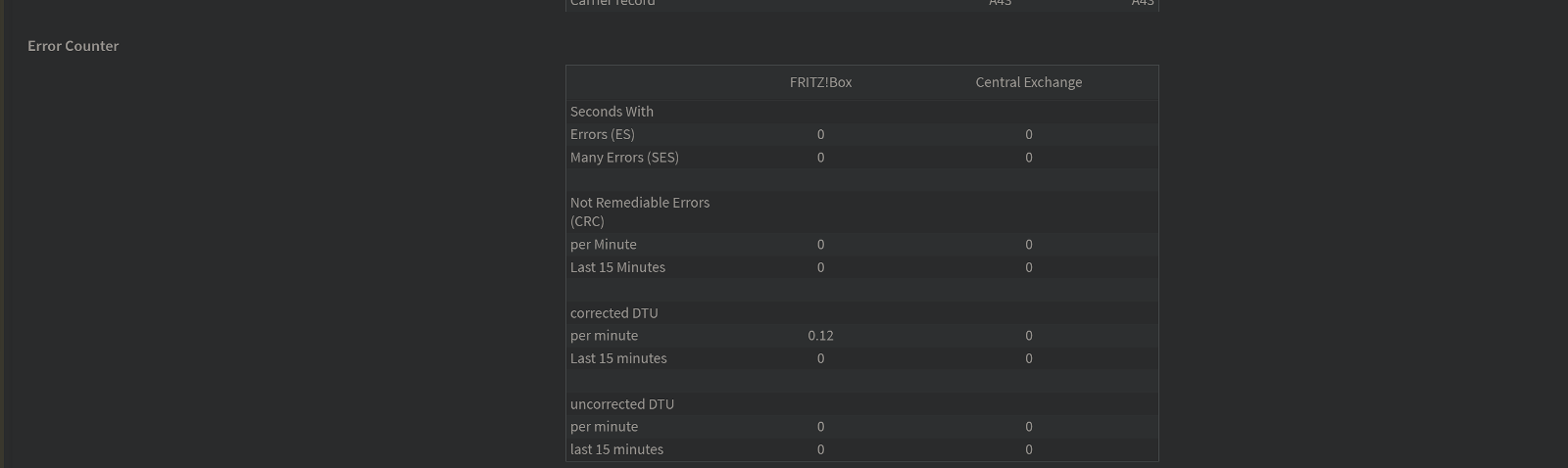Click the CRC per Minute row label
This screenshot has height=468, width=1568.
(603, 245)
